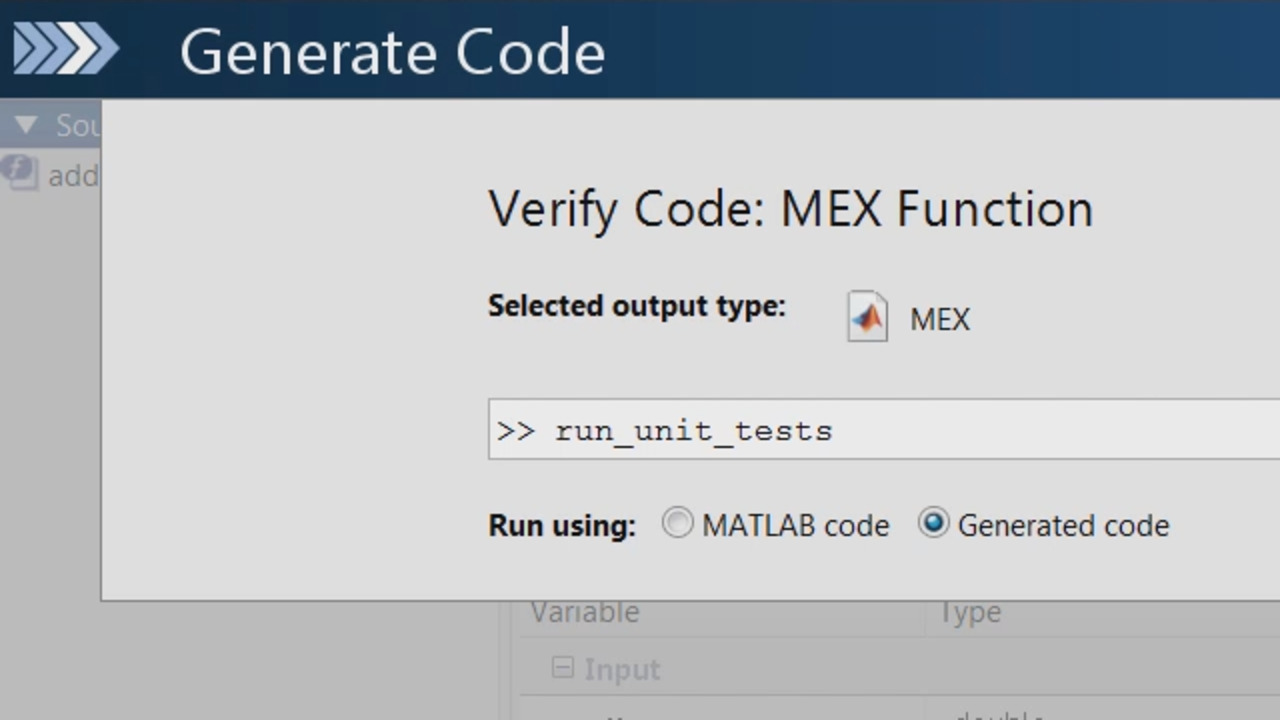
Task: Click the Source Code panel header text
Action: click(x=78, y=125)
